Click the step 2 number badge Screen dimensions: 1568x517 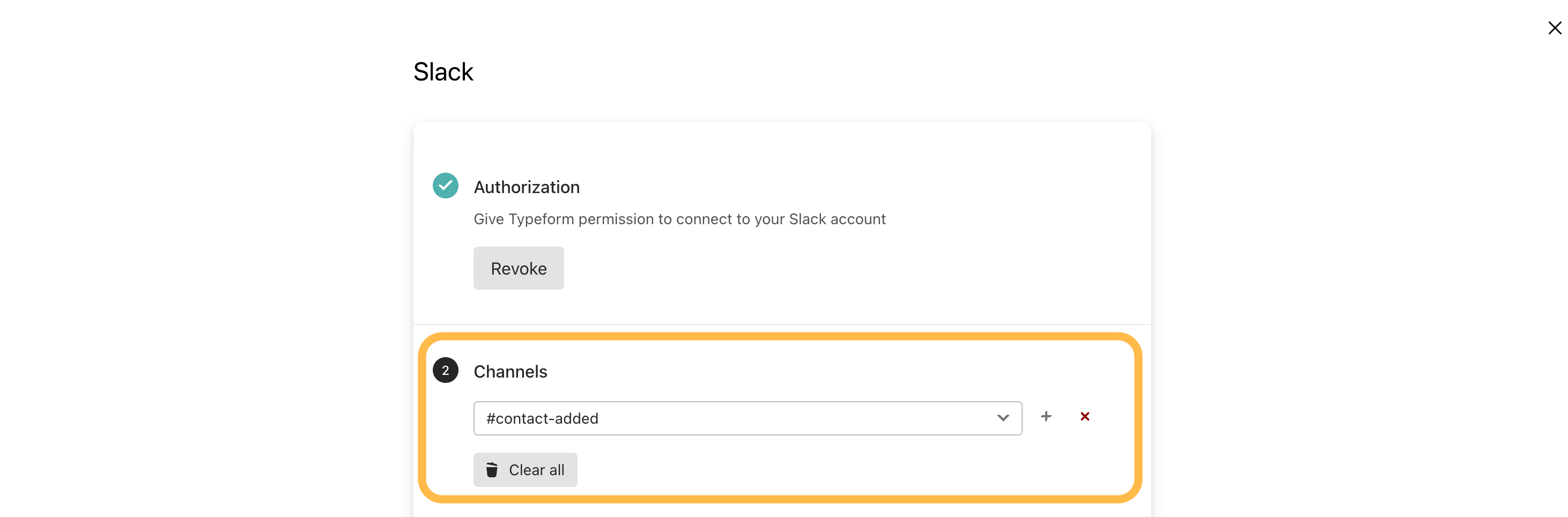(445, 370)
